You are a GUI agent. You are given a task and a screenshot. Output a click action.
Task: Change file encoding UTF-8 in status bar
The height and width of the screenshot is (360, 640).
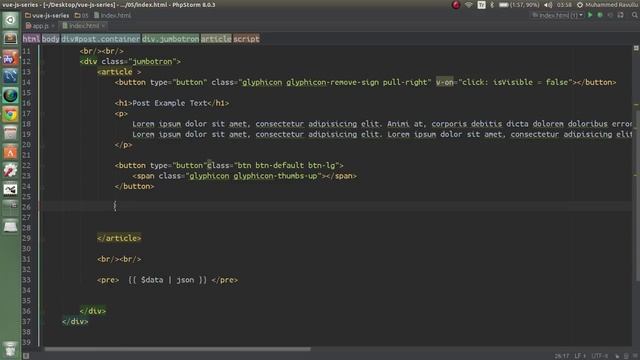599,356
